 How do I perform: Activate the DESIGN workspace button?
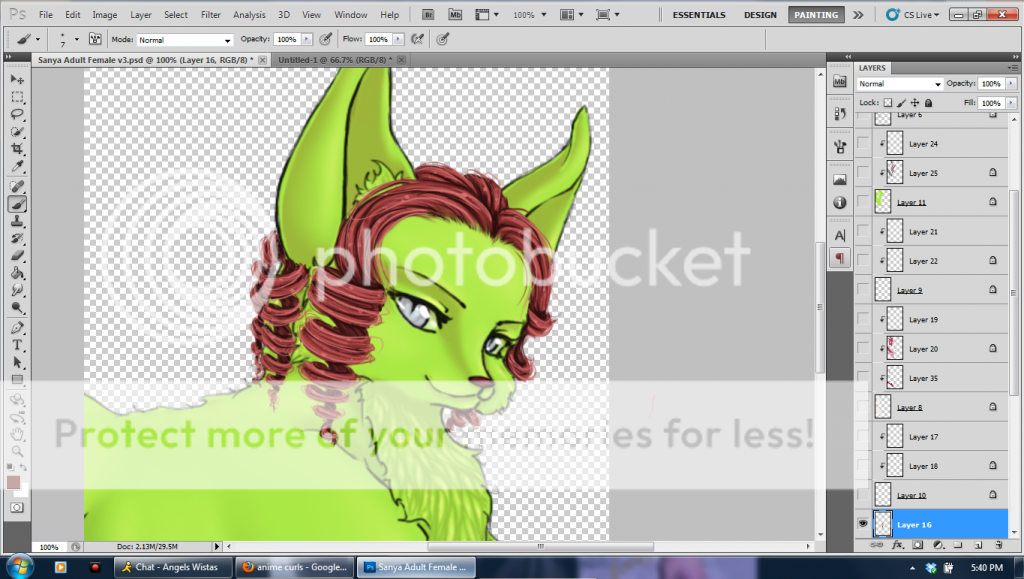(x=760, y=15)
